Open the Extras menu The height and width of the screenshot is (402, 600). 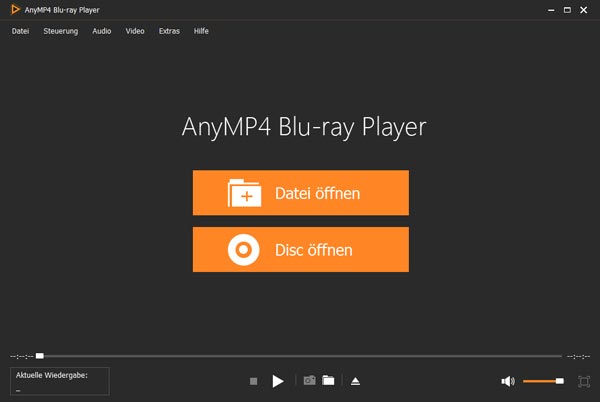tap(169, 31)
